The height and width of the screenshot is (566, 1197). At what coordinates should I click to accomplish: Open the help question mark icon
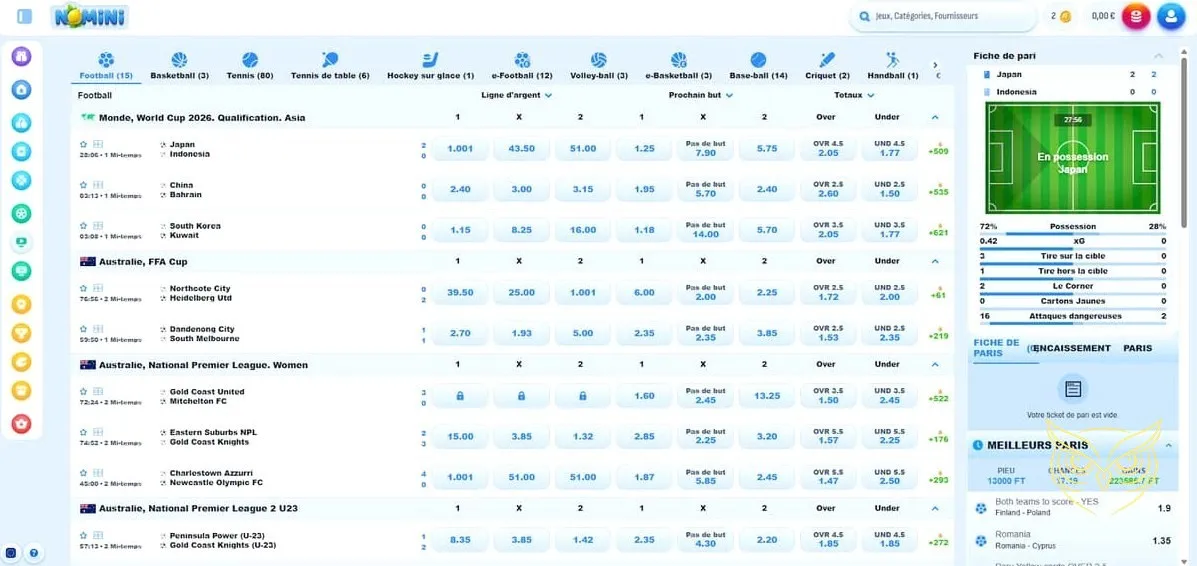point(33,552)
